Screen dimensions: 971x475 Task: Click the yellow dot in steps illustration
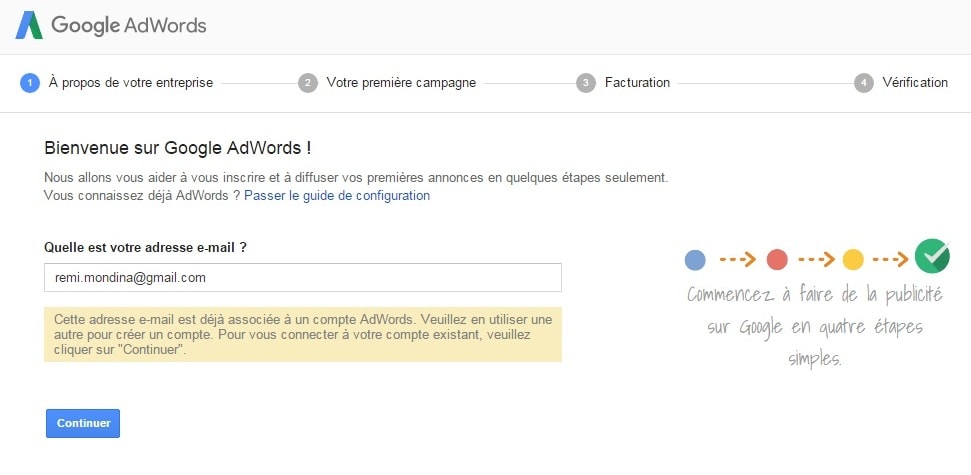click(853, 259)
